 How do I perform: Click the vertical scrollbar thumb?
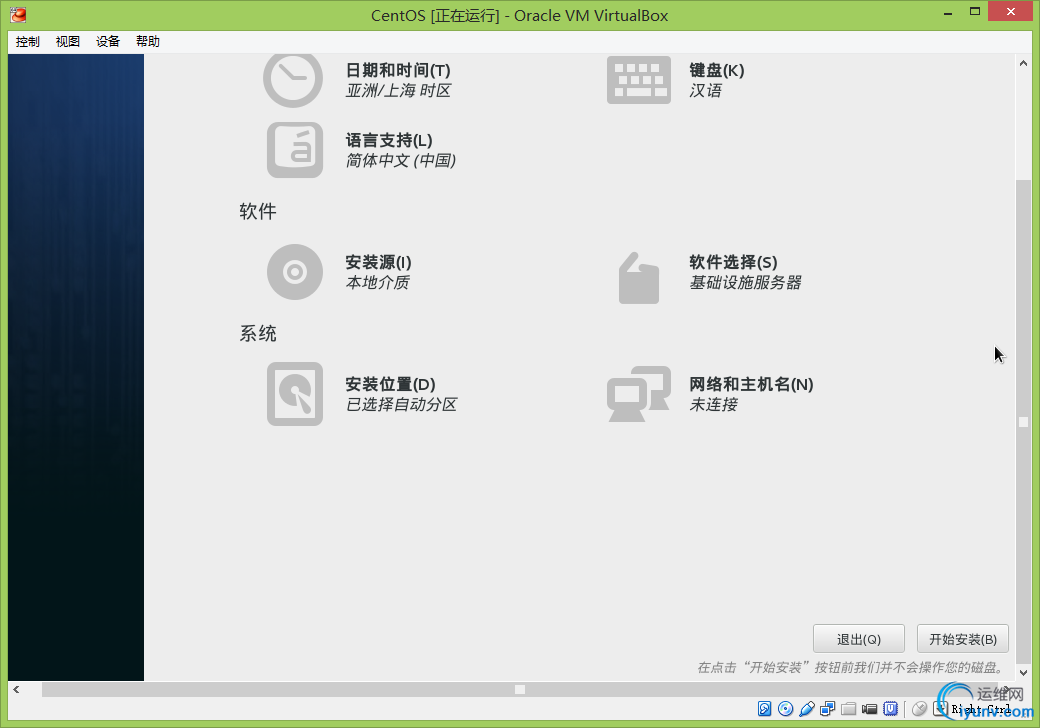pos(1023,422)
